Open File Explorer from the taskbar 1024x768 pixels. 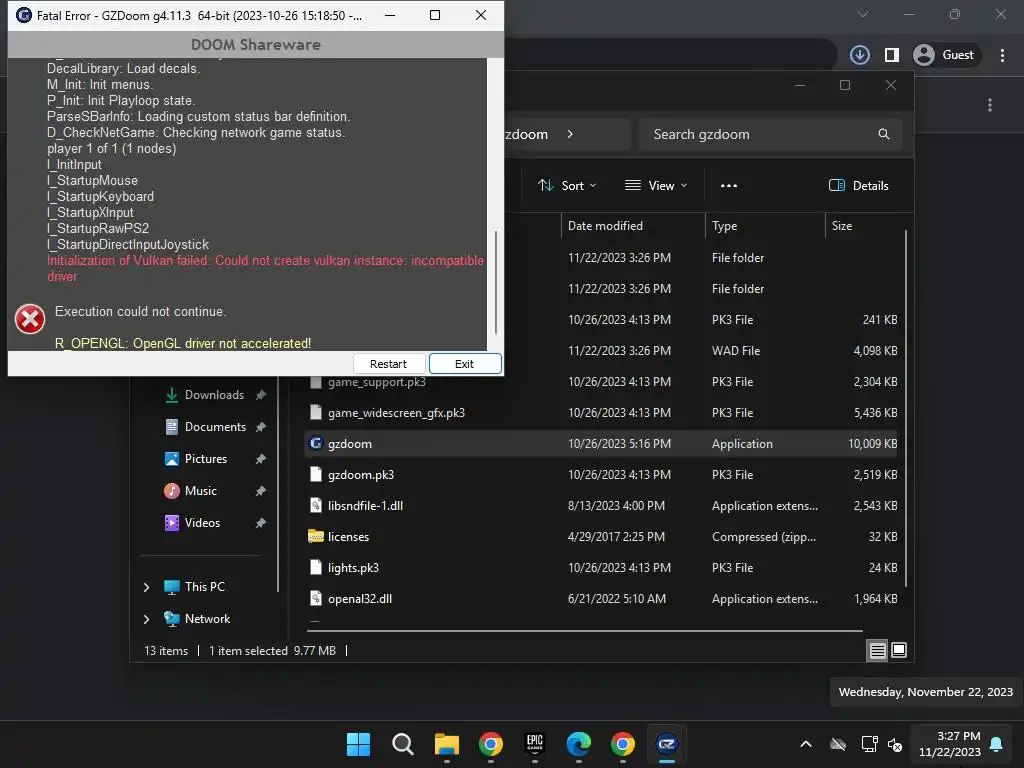coord(447,744)
